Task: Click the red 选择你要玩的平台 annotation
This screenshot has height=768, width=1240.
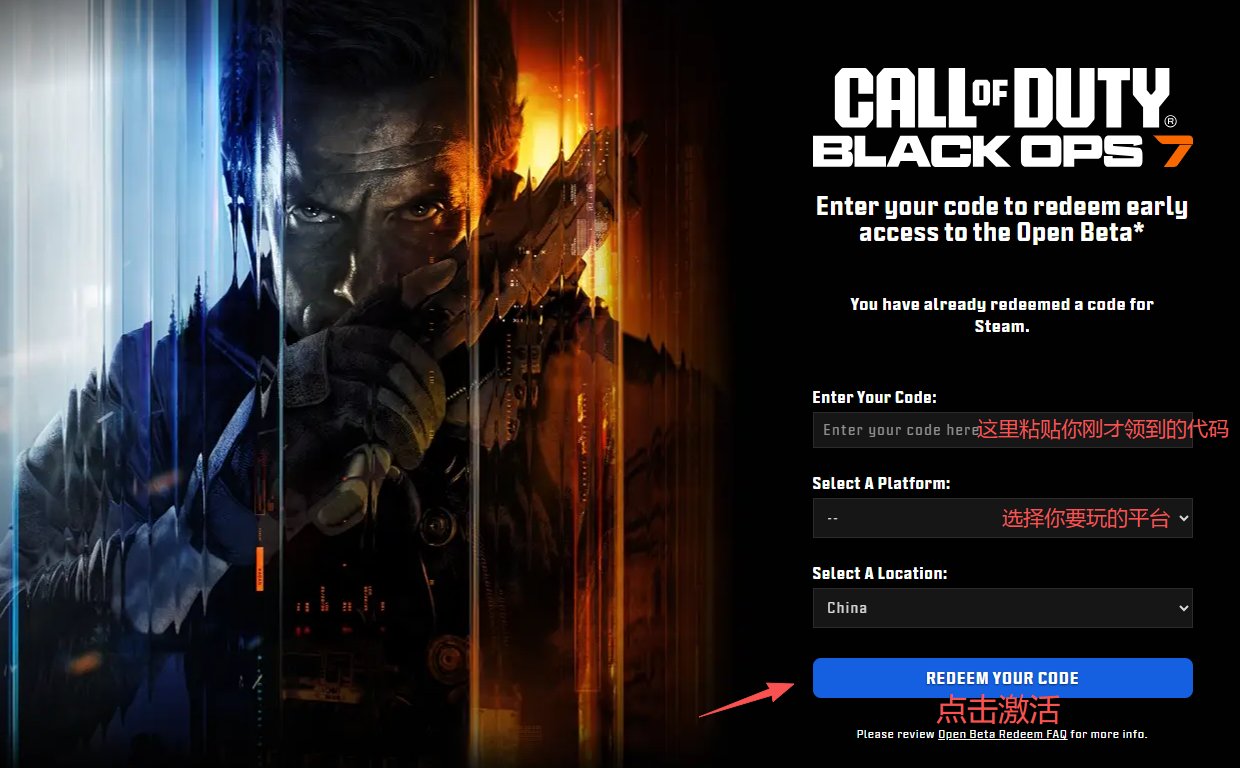Action: point(1085,518)
